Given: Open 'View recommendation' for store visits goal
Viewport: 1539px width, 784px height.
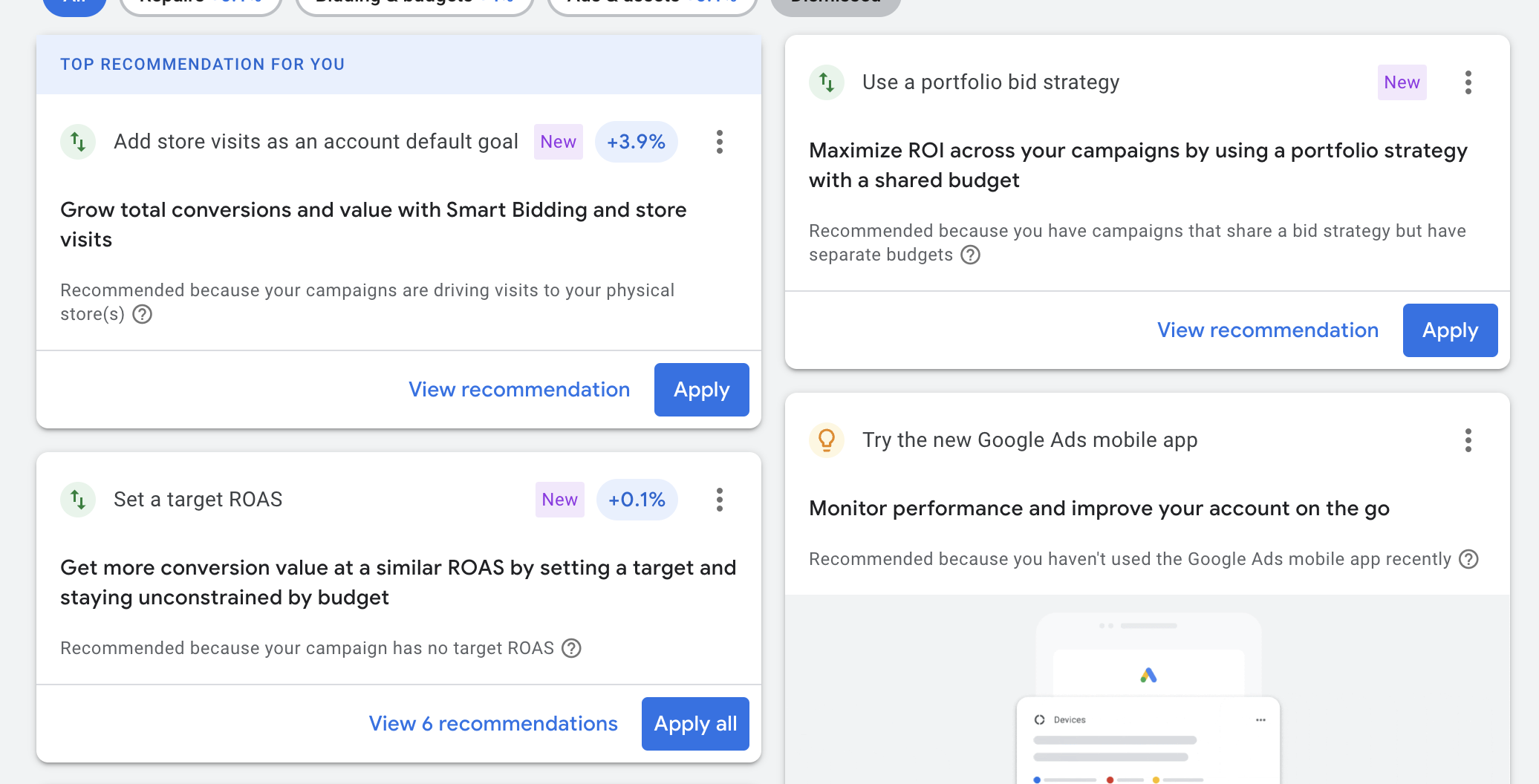Looking at the screenshot, I should coord(519,390).
